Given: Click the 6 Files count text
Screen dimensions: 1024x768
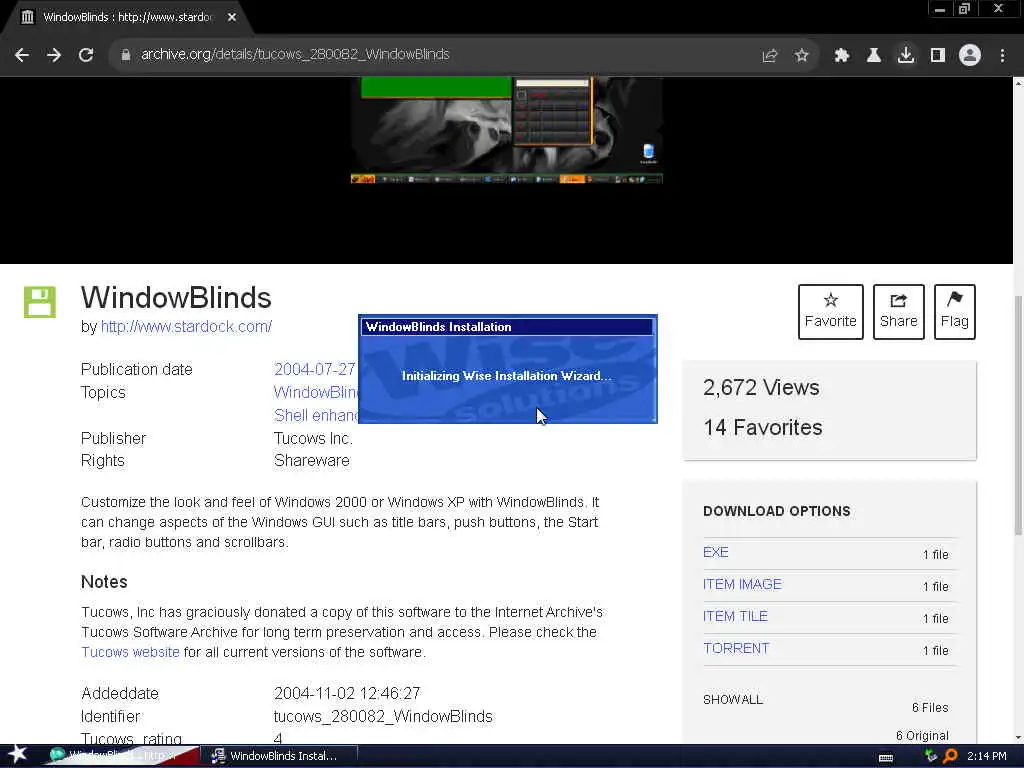Looking at the screenshot, I should point(930,708).
